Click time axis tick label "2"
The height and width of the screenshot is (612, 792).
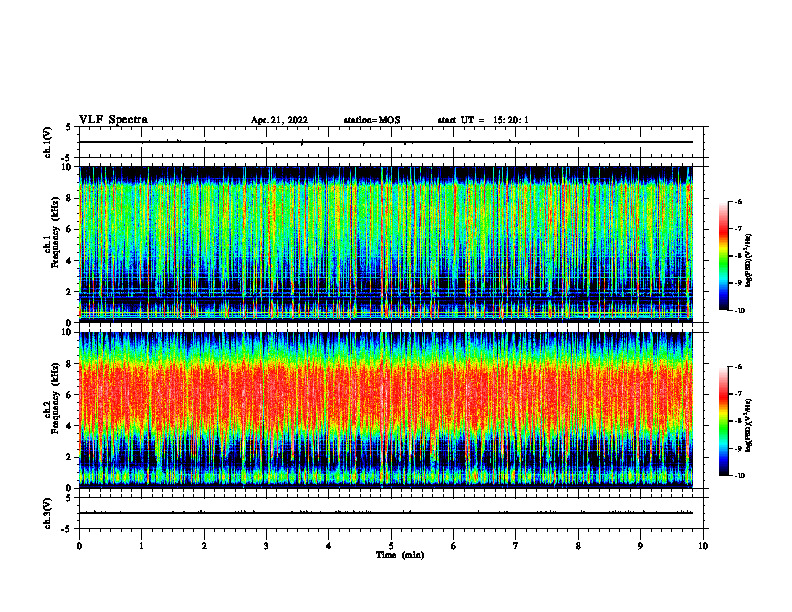click(x=204, y=546)
